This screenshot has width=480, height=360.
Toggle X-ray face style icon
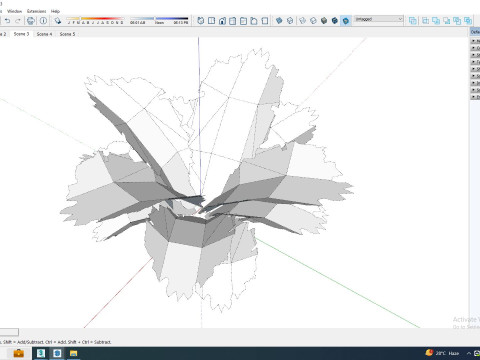[279, 21]
